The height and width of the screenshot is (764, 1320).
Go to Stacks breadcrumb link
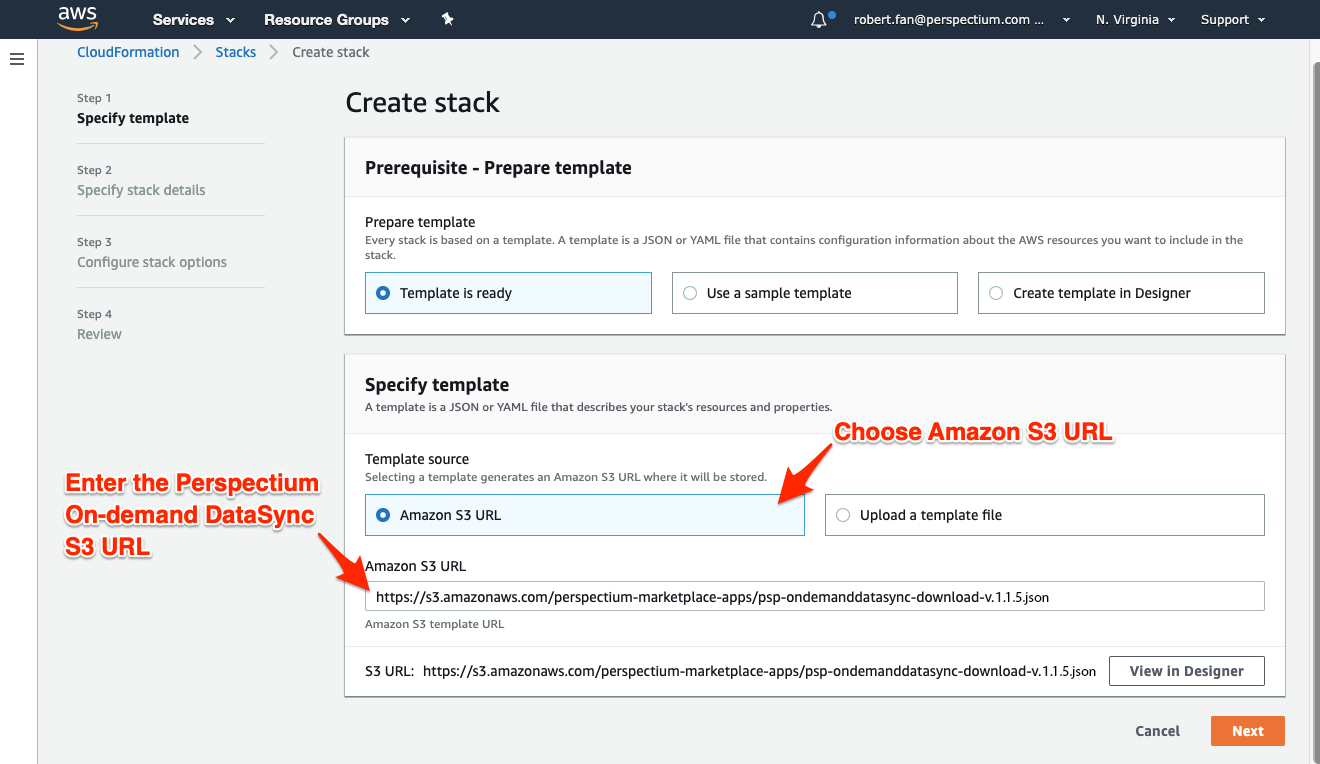coord(236,52)
